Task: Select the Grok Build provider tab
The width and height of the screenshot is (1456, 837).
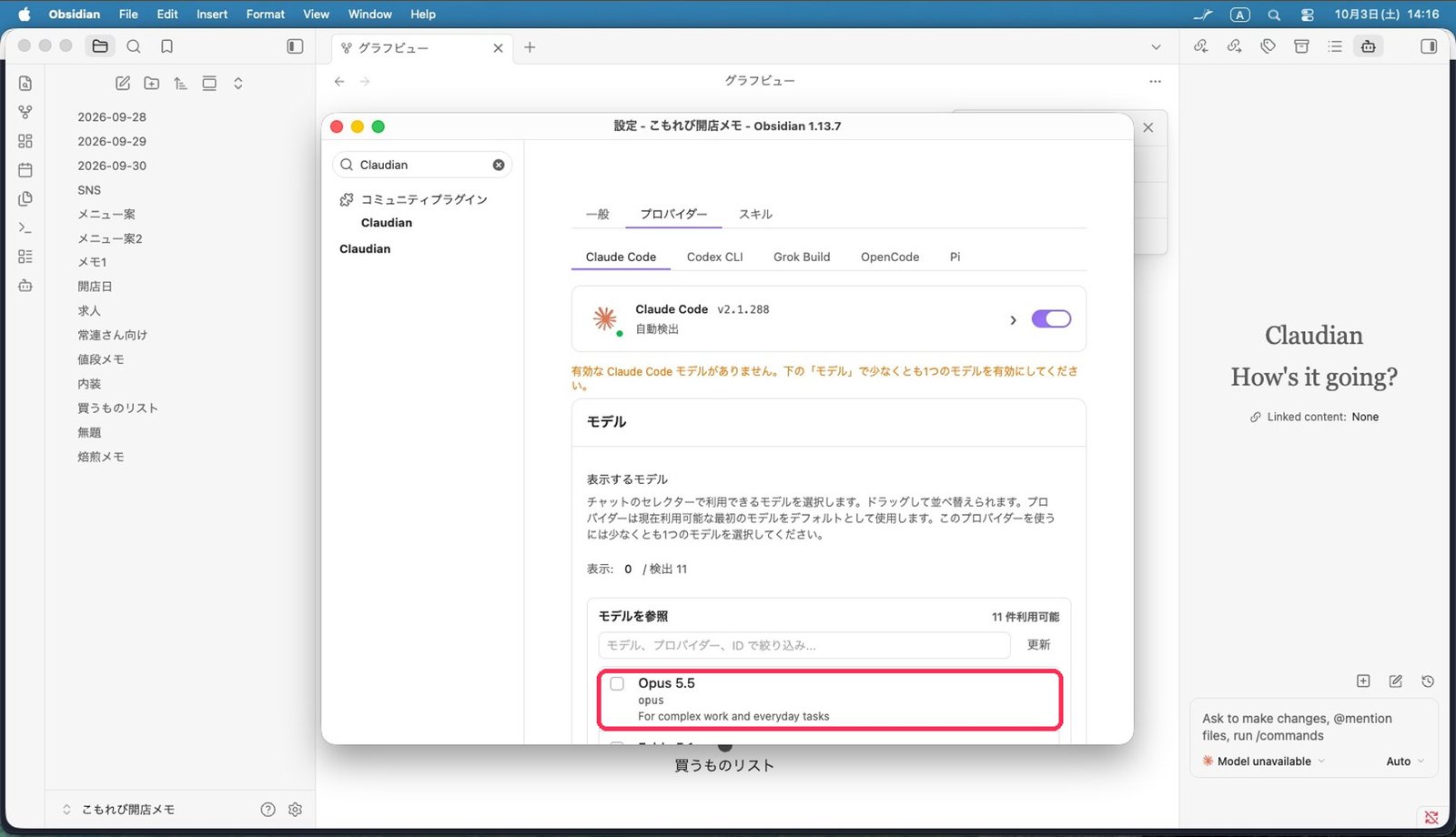Action: (802, 257)
